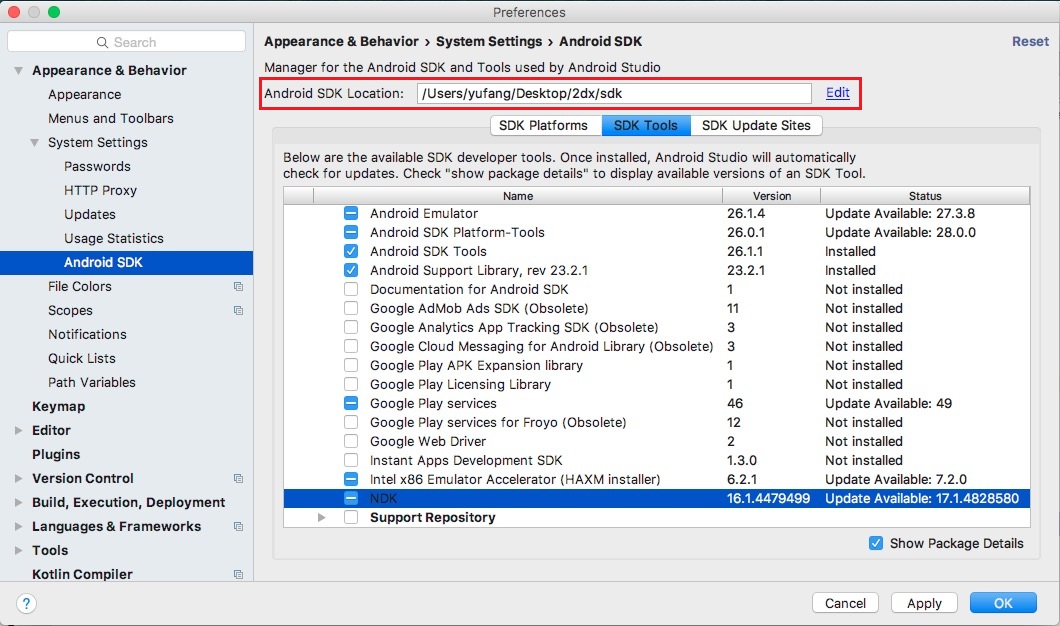This screenshot has width=1060, height=626.
Task: Expand Build, Execution, Deployment node
Action: pyautogui.click(x=18, y=502)
